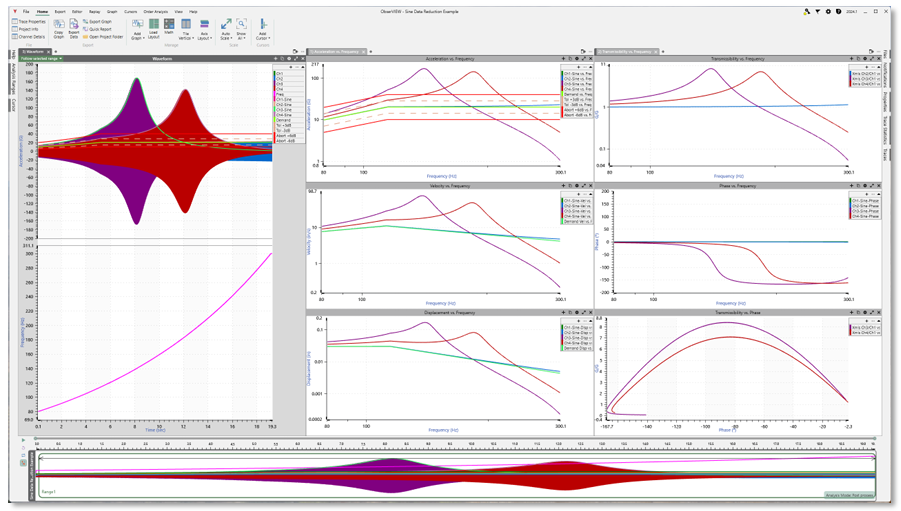Open settings of Acceleration vs. Frequency graph

coord(577,59)
